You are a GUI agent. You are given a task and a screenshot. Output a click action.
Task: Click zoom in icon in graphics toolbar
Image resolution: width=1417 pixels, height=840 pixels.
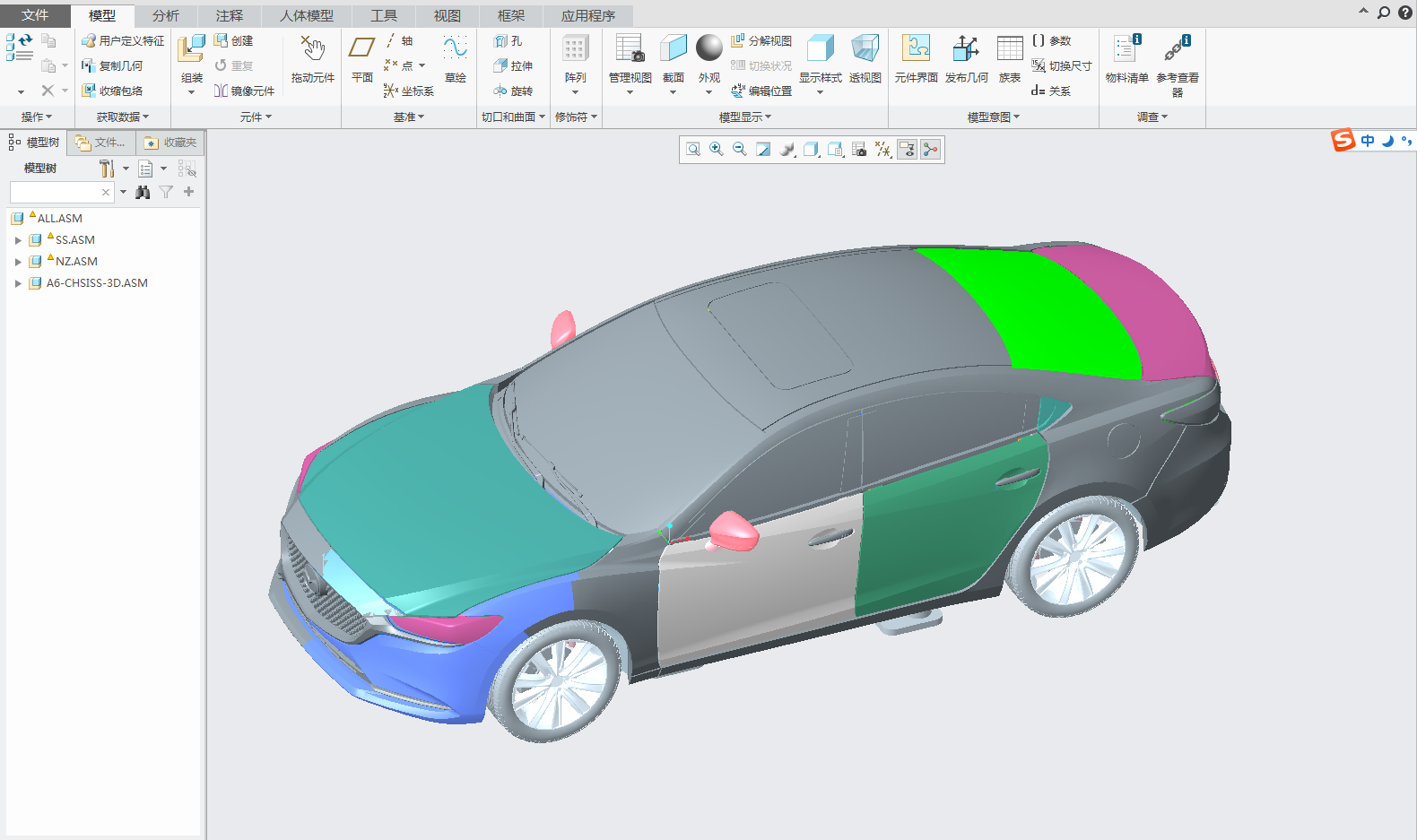coord(717,150)
